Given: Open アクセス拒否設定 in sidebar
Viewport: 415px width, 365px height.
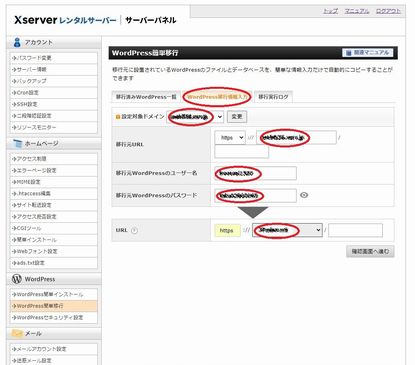Looking at the screenshot, I should pyautogui.click(x=54, y=217).
